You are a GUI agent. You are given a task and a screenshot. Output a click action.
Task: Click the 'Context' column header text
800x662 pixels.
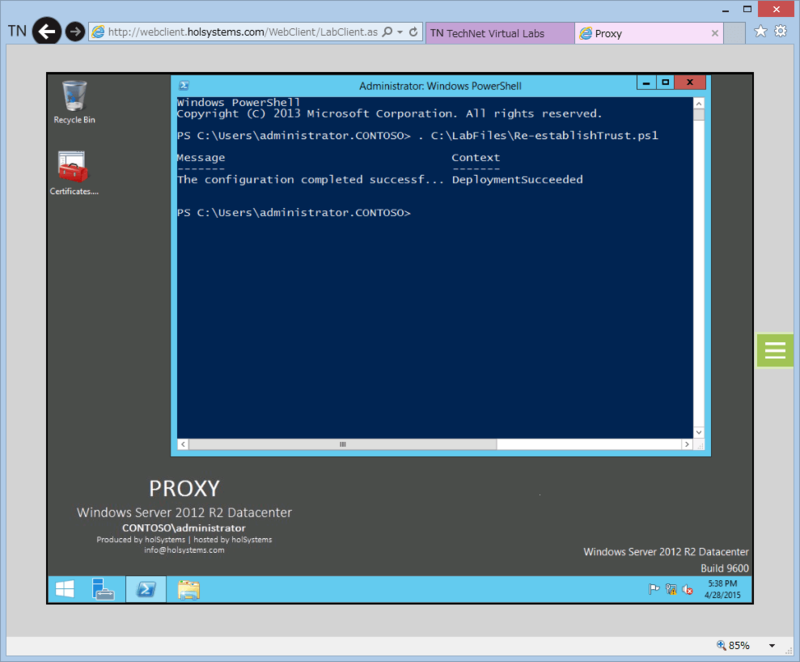tap(476, 158)
